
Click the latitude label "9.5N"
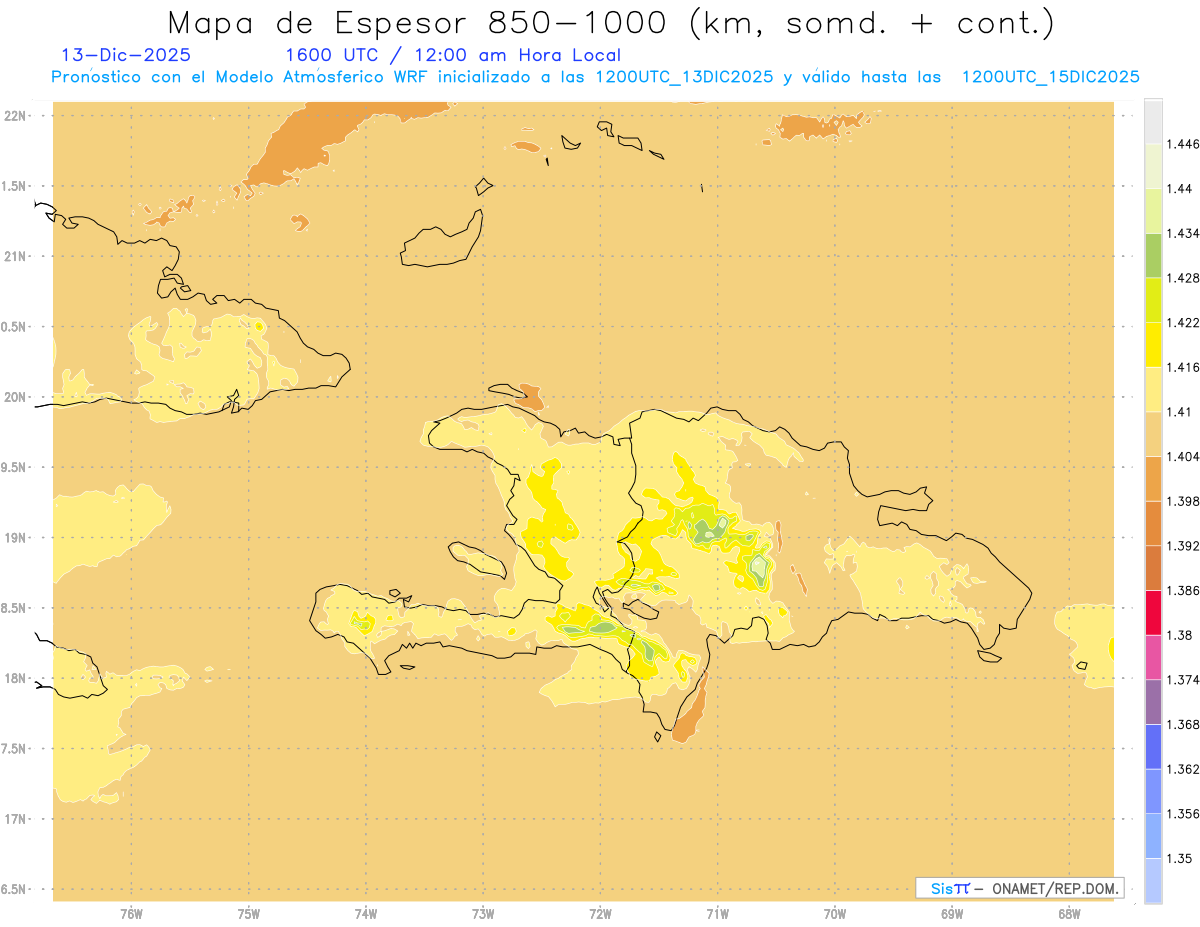(14, 467)
